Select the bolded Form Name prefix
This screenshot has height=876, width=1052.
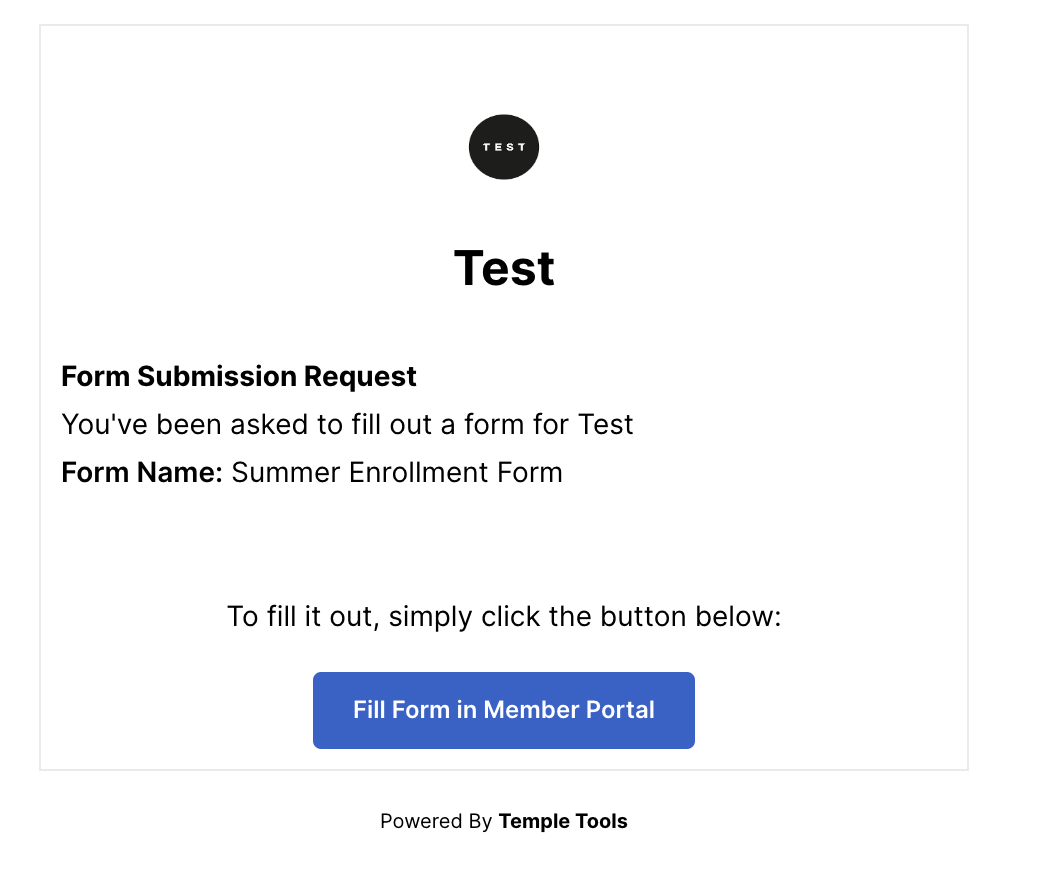(140, 472)
